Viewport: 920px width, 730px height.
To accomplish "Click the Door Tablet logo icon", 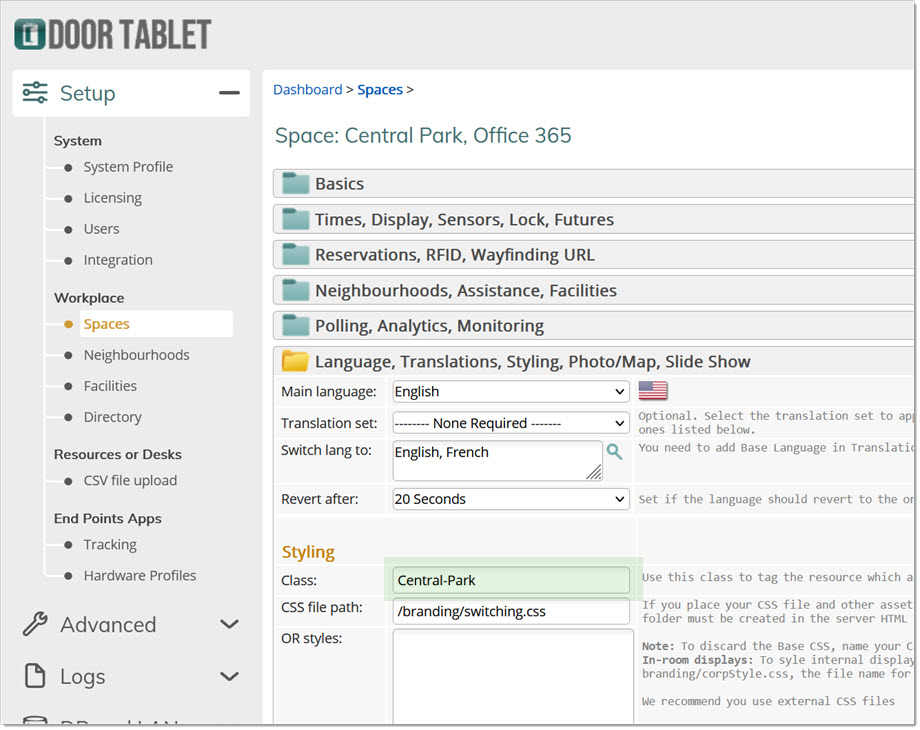I will coord(32,34).
